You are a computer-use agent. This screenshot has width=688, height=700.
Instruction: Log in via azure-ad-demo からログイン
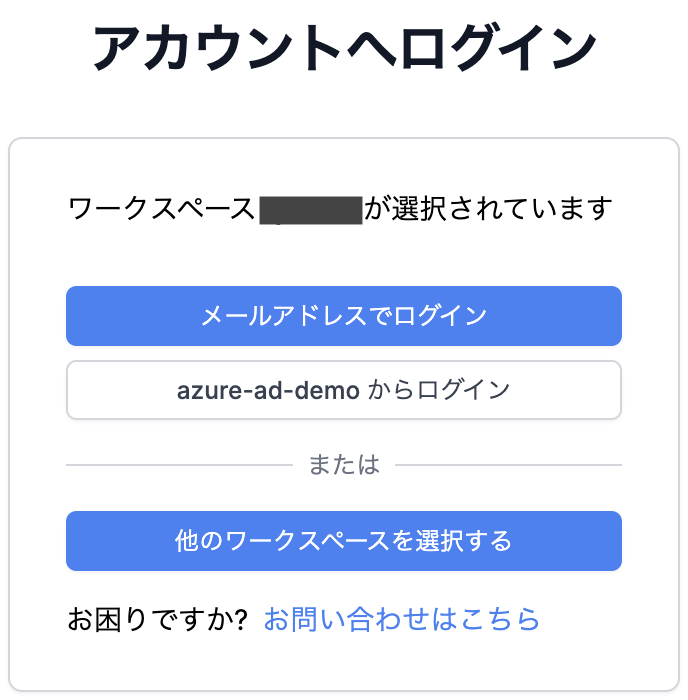(344, 390)
